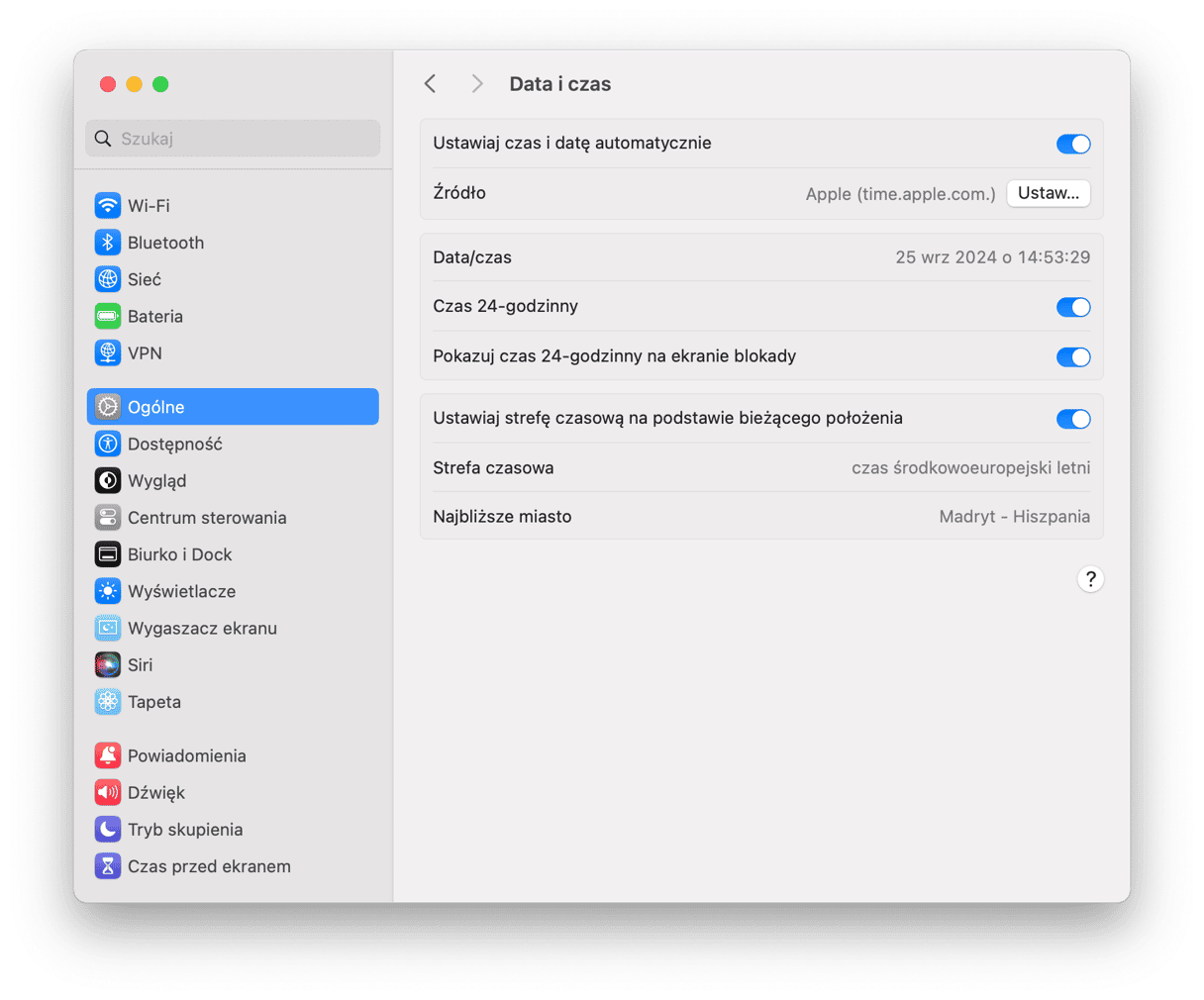Click the Źródło label
Image resolution: width=1204 pixels, height=1000 pixels.
pyautogui.click(x=459, y=193)
